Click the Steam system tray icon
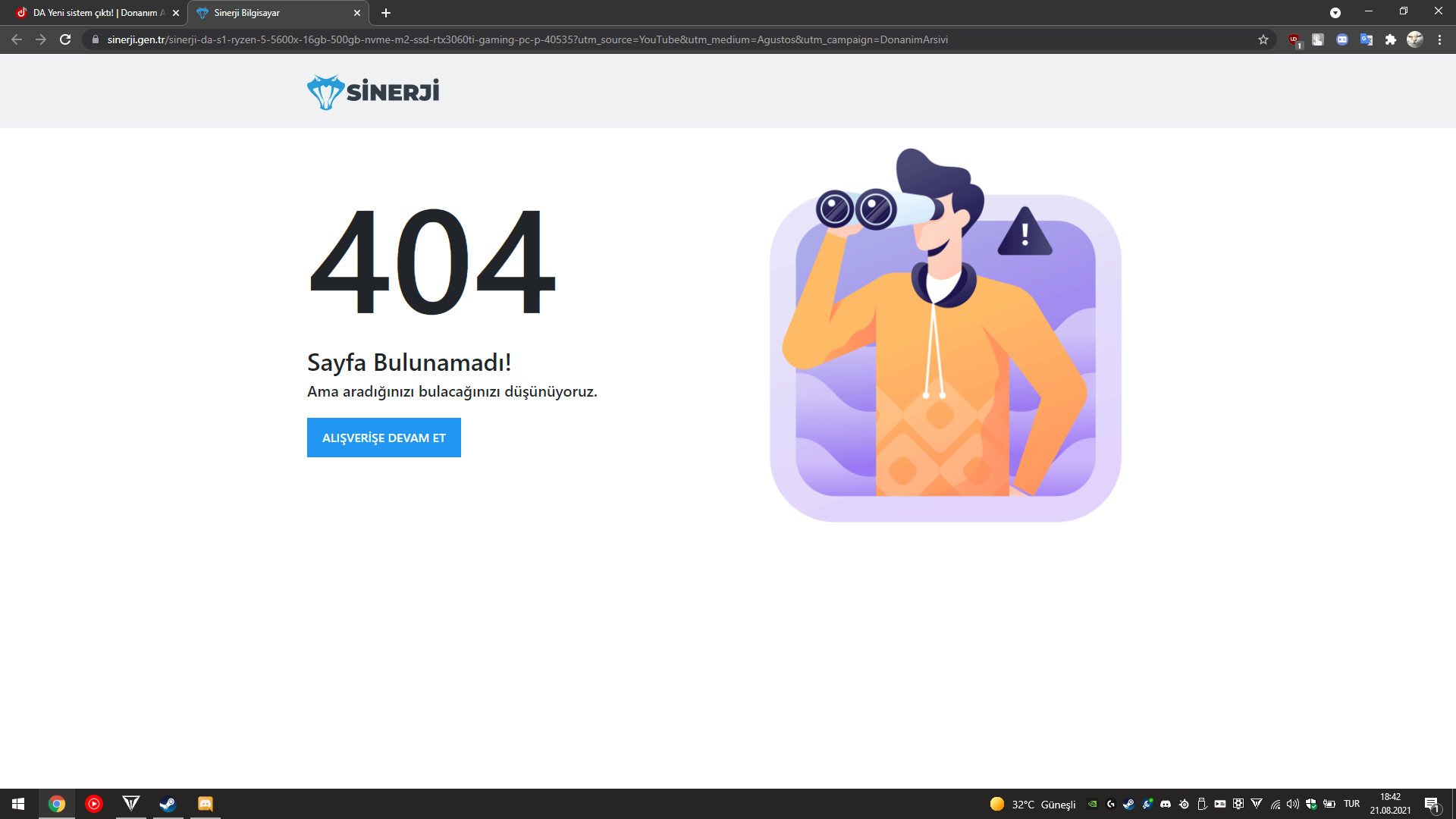 [1129, 804]
